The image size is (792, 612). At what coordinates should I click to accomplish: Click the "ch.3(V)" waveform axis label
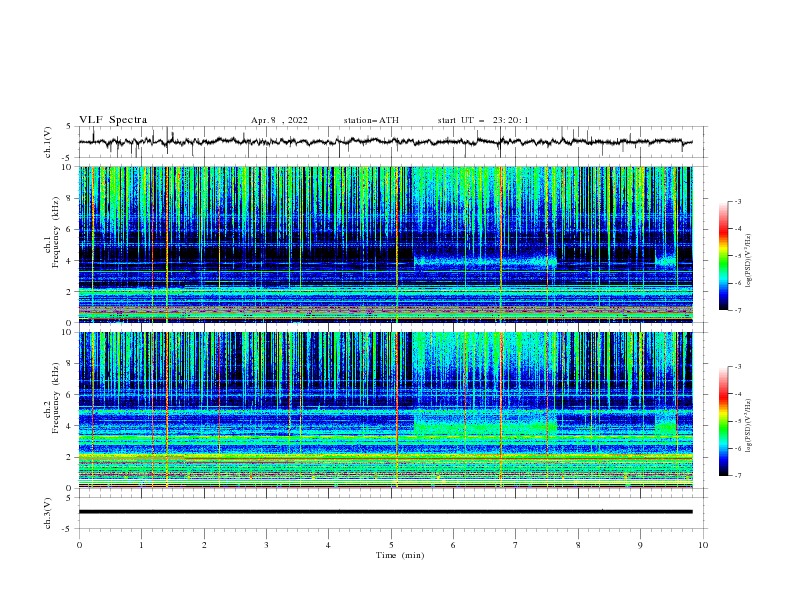(x=48, y=513)
